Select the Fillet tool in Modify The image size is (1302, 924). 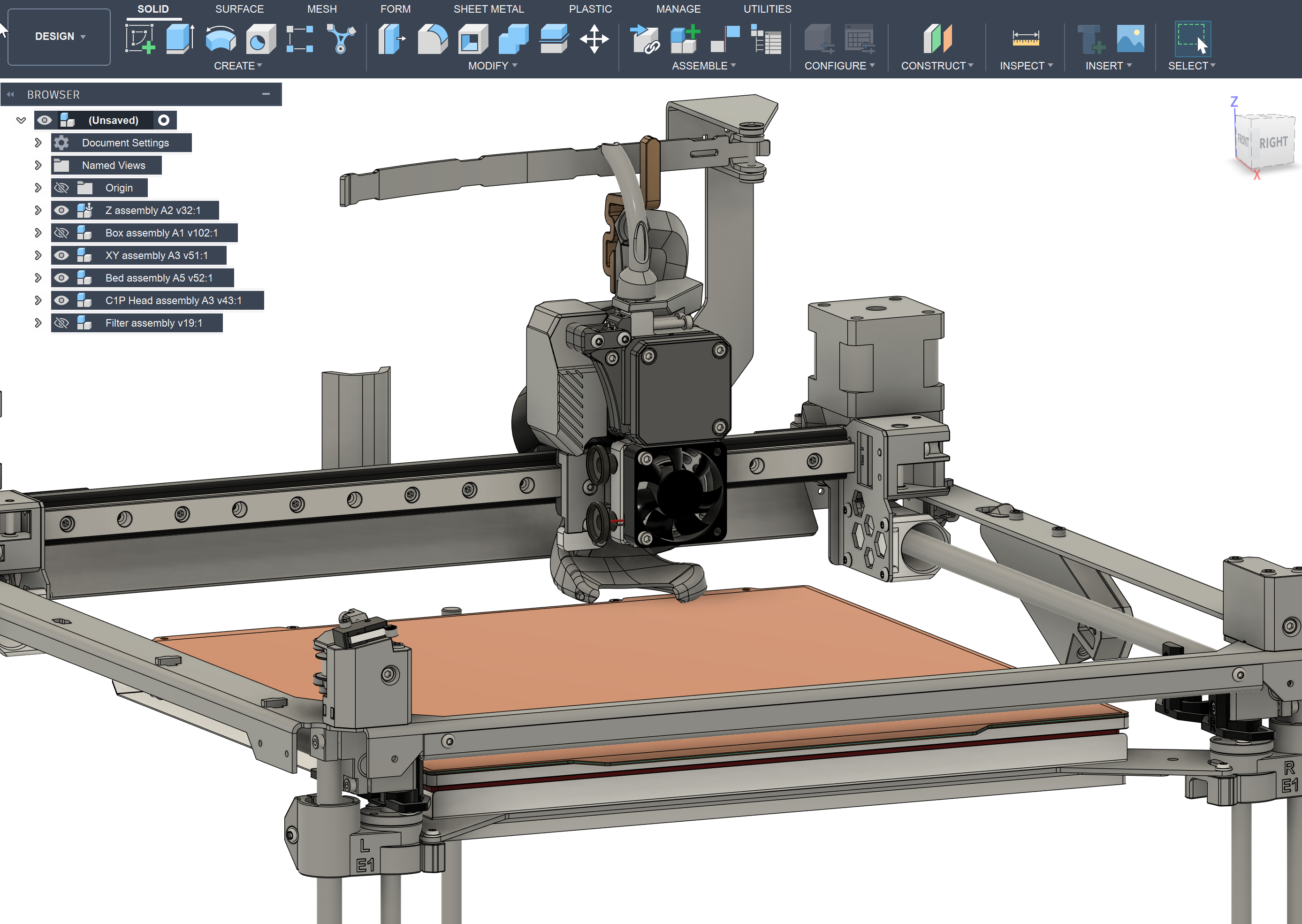432,38
